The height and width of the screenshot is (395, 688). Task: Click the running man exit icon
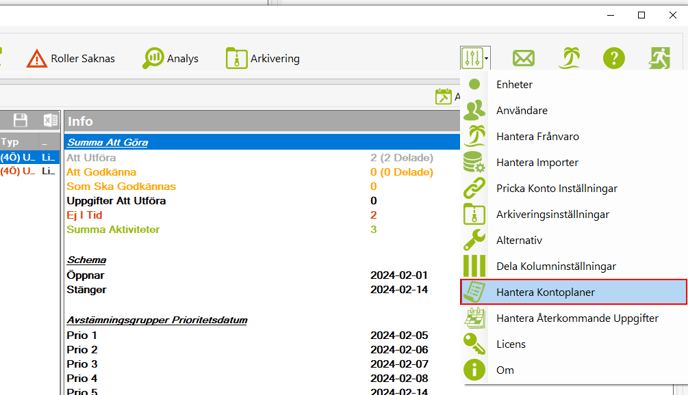[x=660, y=58]
